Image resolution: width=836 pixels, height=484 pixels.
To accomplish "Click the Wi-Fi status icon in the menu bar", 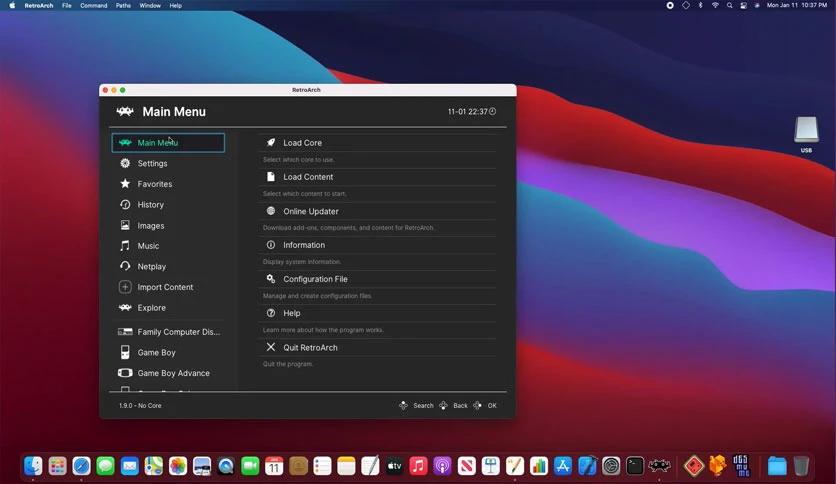I will [715, 5].
